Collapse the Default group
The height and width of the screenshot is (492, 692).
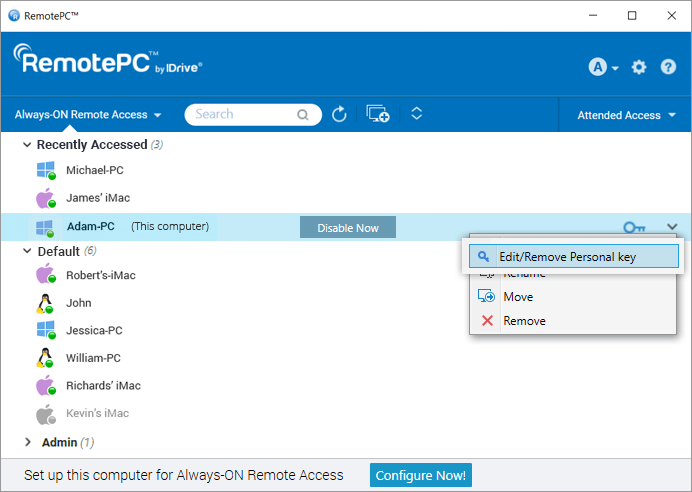tap(27, 251)
